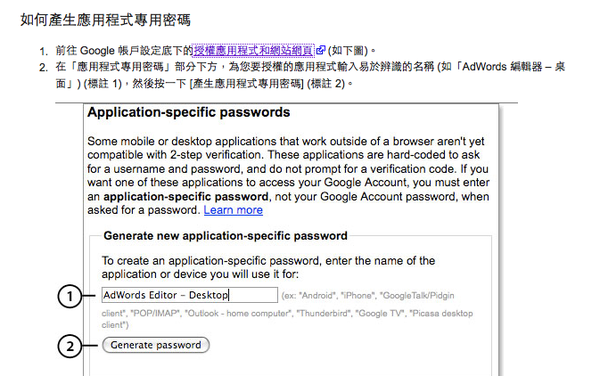This screenshot has height=376, width=600.
Task: Click the (如下圖) text in step 1
Action: click(348, 50)
